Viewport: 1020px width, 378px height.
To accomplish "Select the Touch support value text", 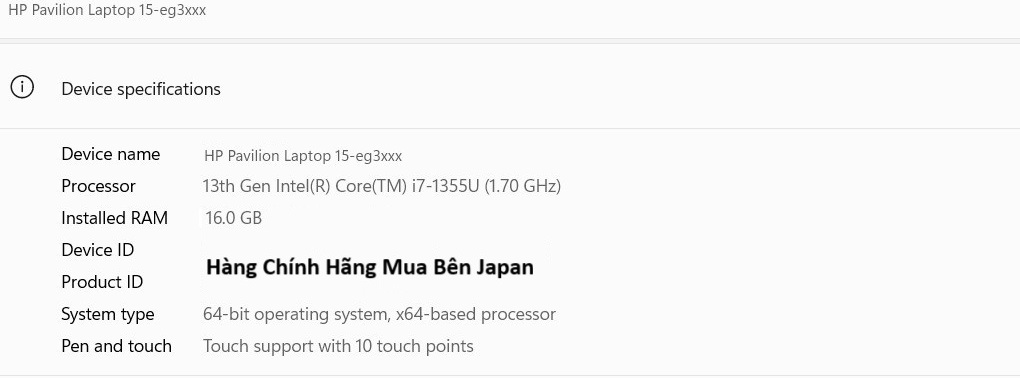I will click(338, 346).
